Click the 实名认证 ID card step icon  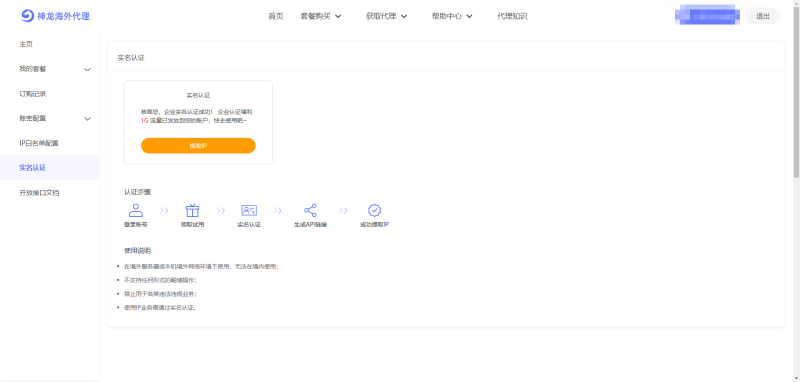249,210
